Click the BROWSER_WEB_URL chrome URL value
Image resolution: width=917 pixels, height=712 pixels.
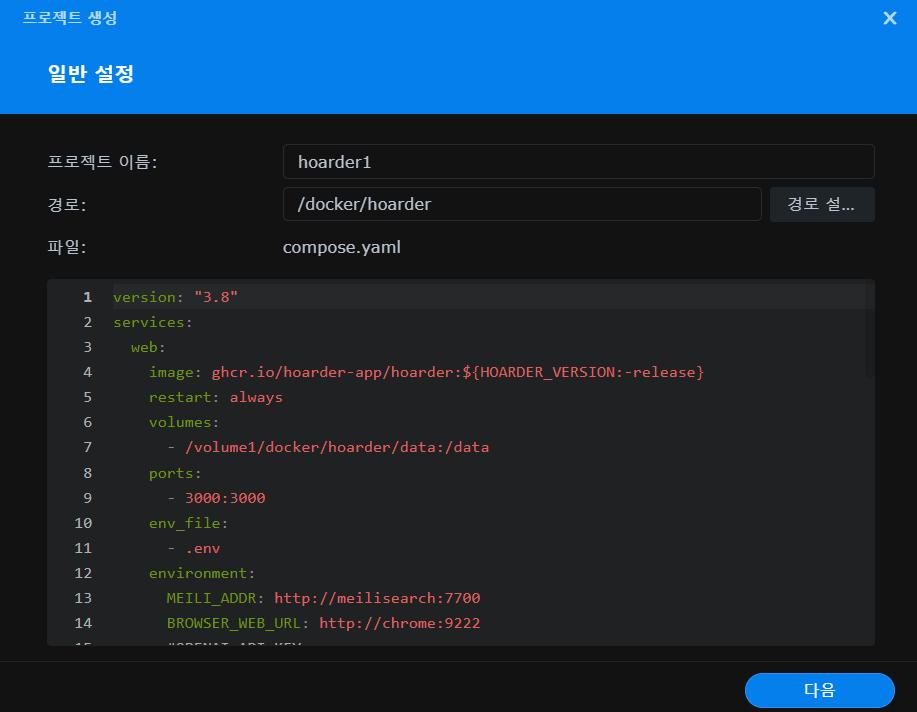(x=399, y=623)
